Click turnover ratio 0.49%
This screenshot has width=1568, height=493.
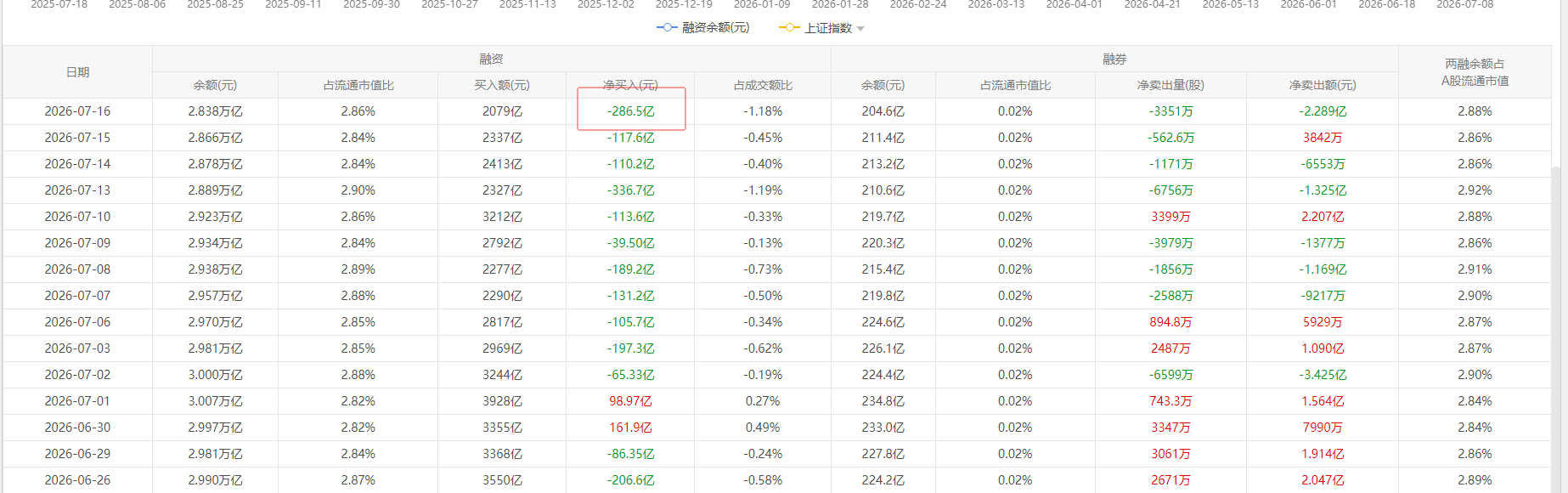pos(763,428)
